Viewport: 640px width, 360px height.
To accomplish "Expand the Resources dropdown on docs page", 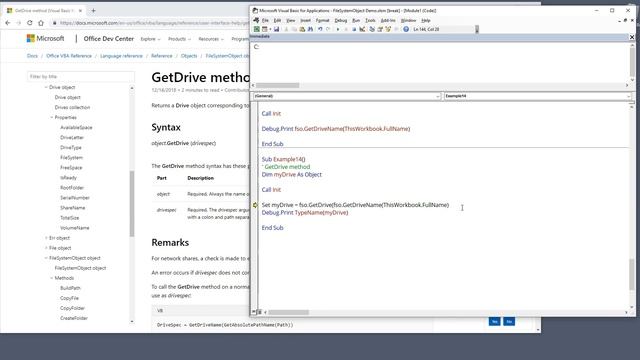I will (x=211, y=39).
